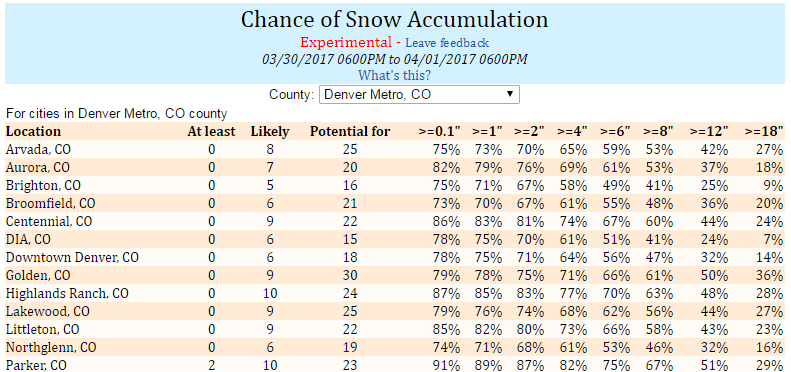The image size is (791, 372).
Task: Click the >=18" column header
Action: pos(764,131)
